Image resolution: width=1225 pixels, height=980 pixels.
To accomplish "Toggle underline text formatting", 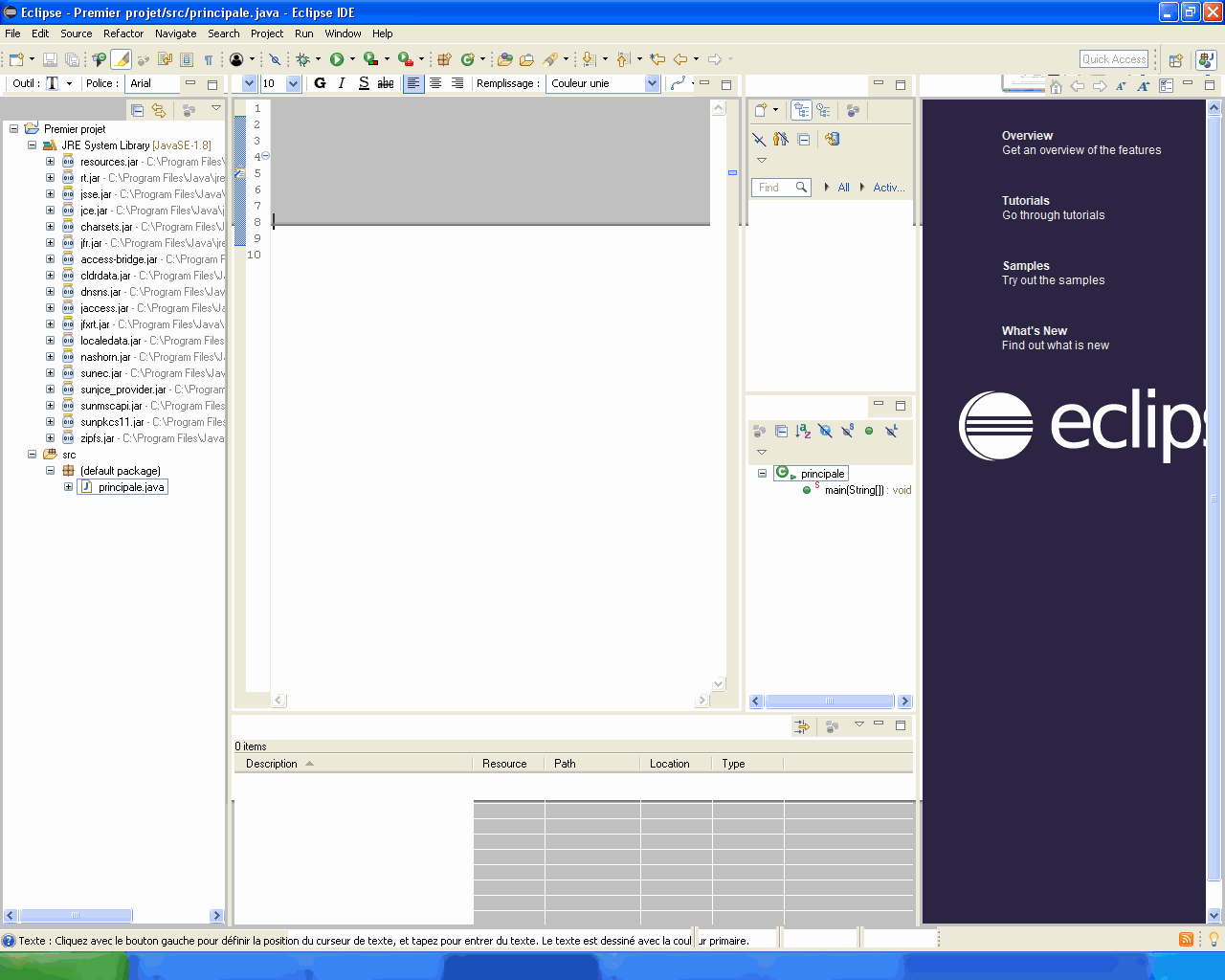I will tap(364, 83).
